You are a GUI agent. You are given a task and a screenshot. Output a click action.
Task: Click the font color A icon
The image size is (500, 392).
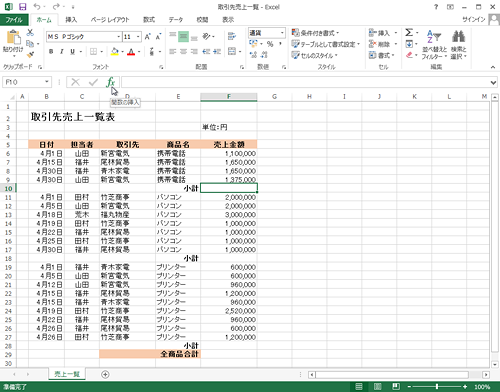(131, 52)
